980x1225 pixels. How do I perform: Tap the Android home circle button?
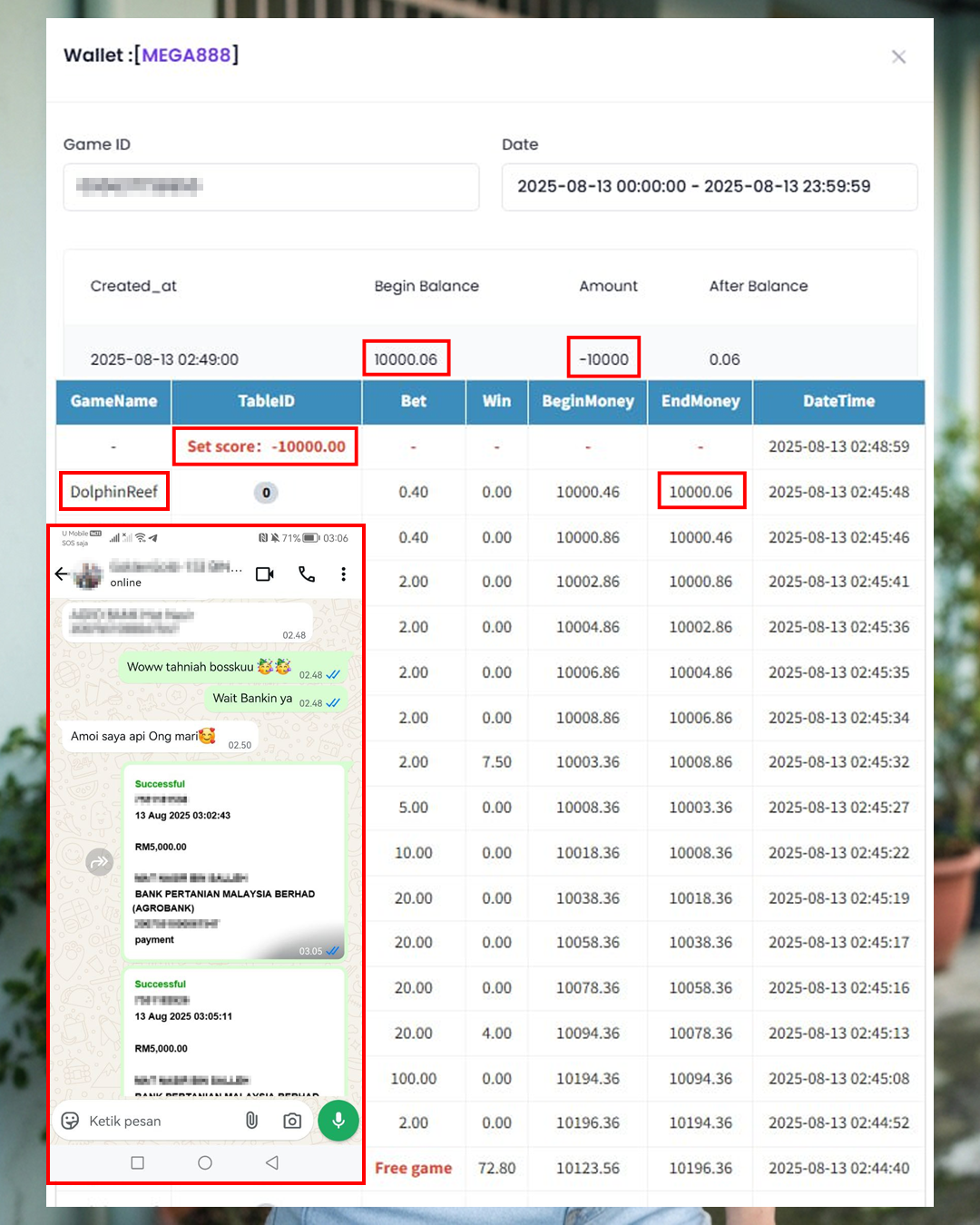tap(205, 1162)
